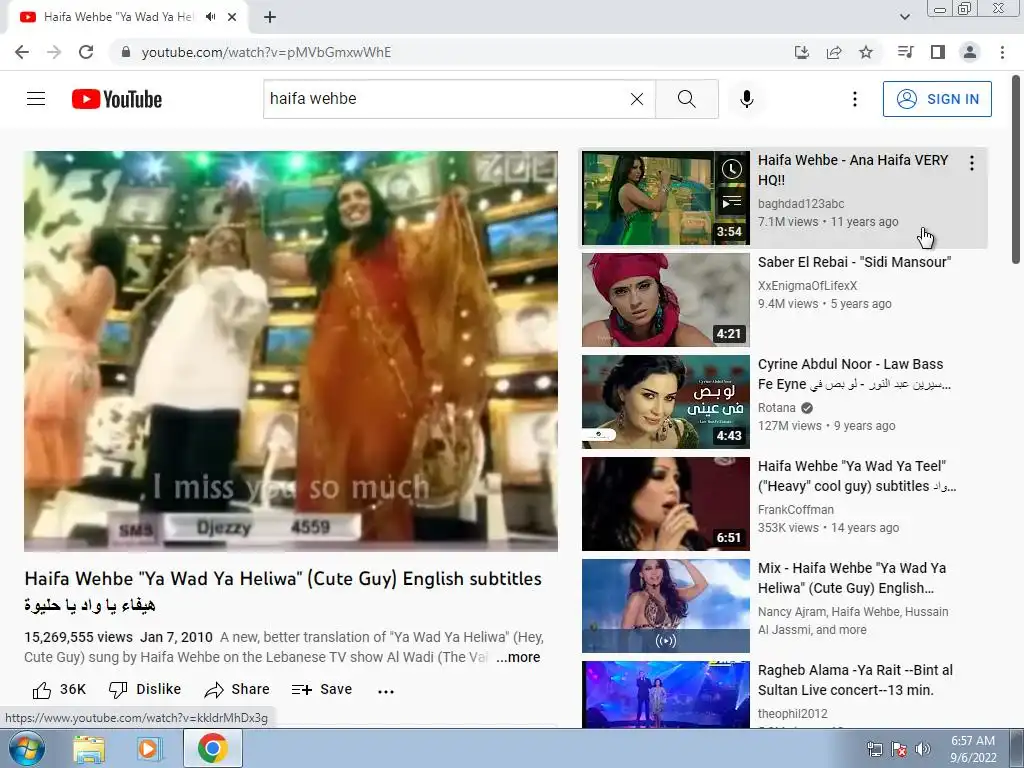This screenshot has width=1024, height=768.
Task: Click channel name FrankCoffman
Action: (795, 509)
